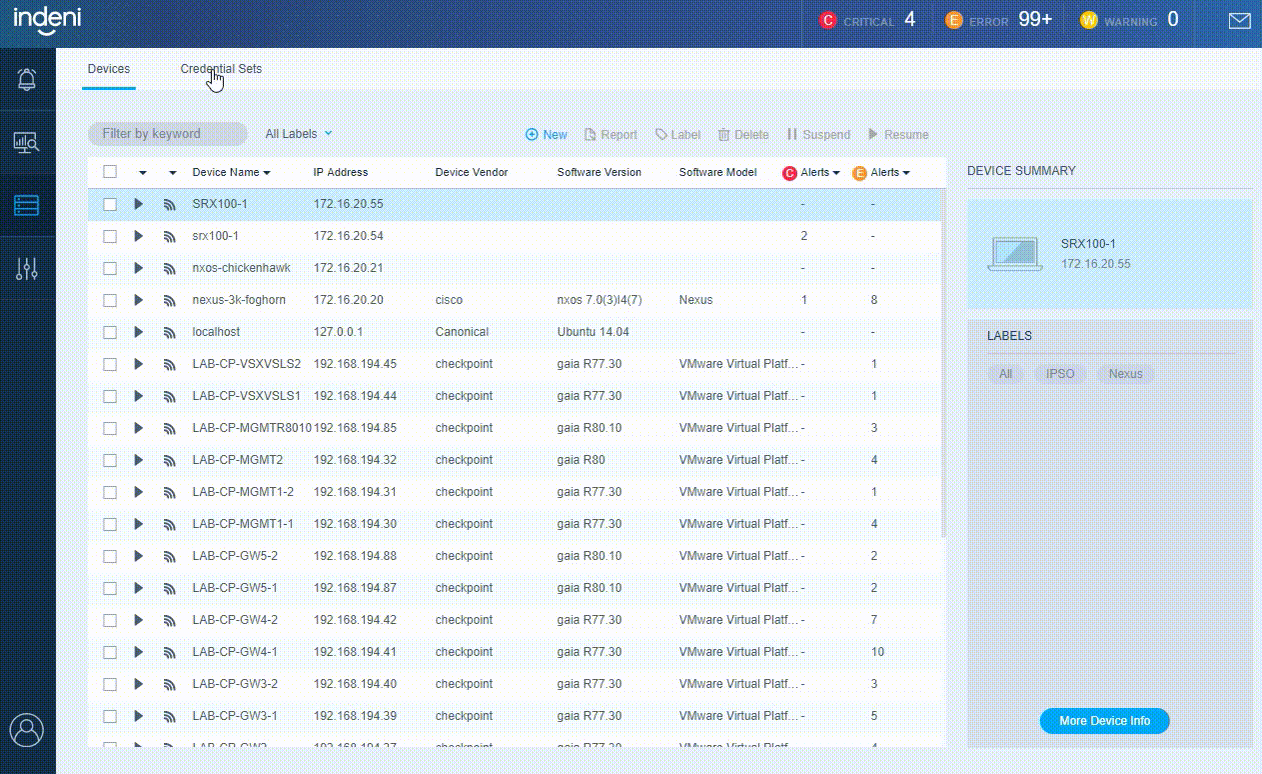Switch to the Credential Sets tab
Screen dimensions: 1262x774
tap(221, 69)
